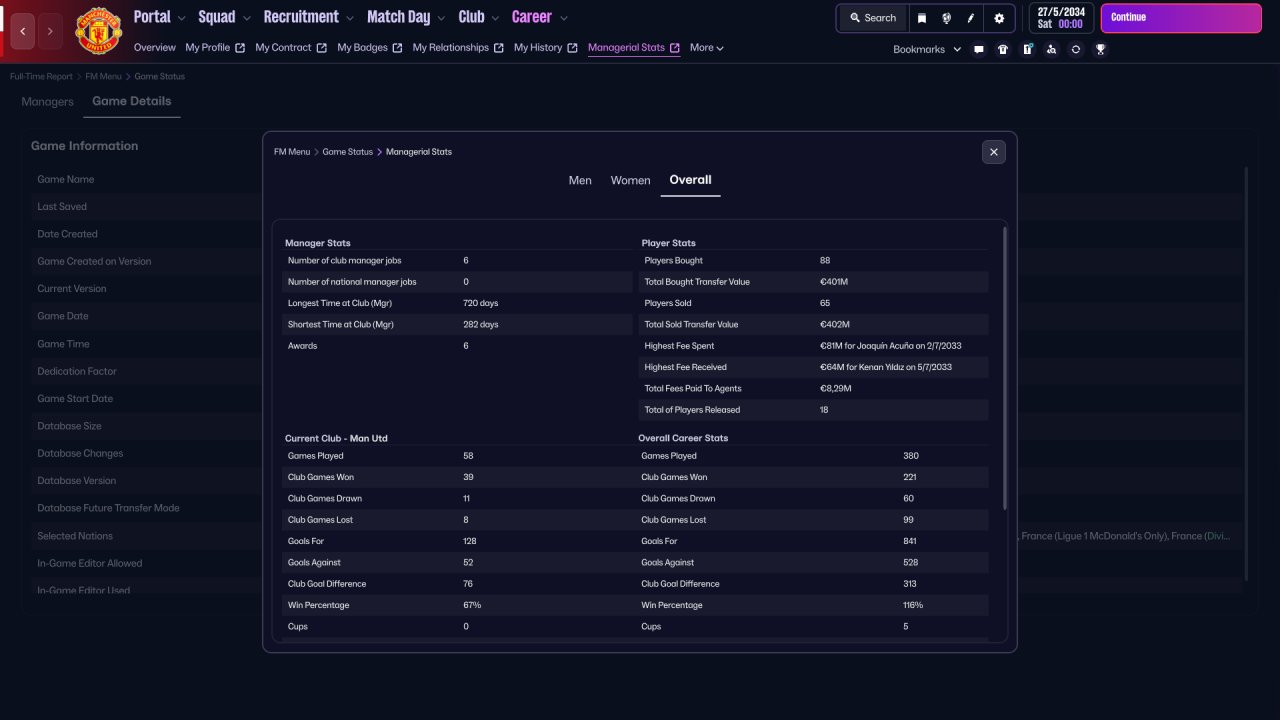Image resolution: width=1280 pixels, height=720 pixels.
Task: Click the Game Information panel scrollbar
Action: tap(1246, 375)
